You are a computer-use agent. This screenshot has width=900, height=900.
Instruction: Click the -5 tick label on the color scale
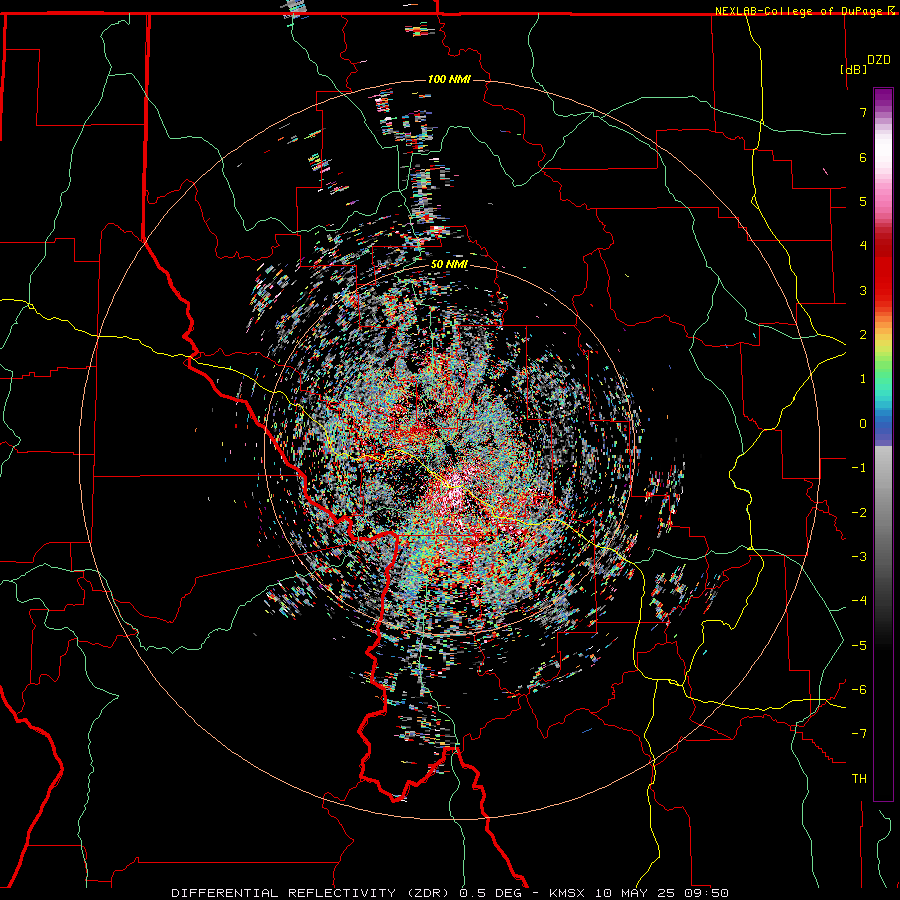[859, 645]
